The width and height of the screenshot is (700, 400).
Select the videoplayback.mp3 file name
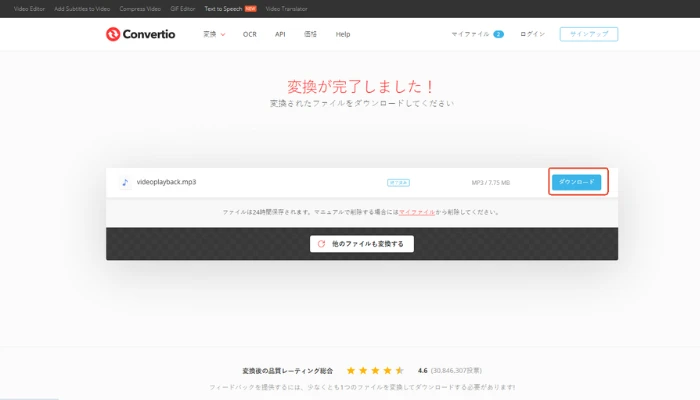[166, 182]
